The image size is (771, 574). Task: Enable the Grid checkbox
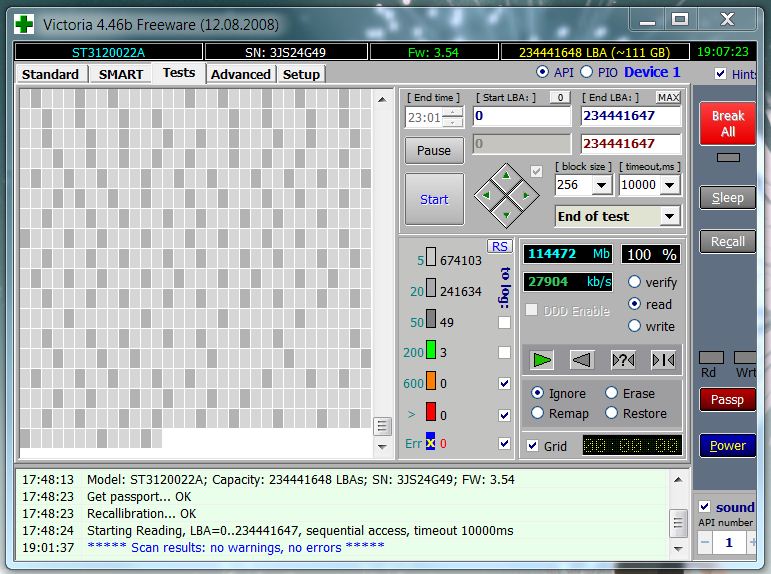pyautogui.click(x=533, y=446)
